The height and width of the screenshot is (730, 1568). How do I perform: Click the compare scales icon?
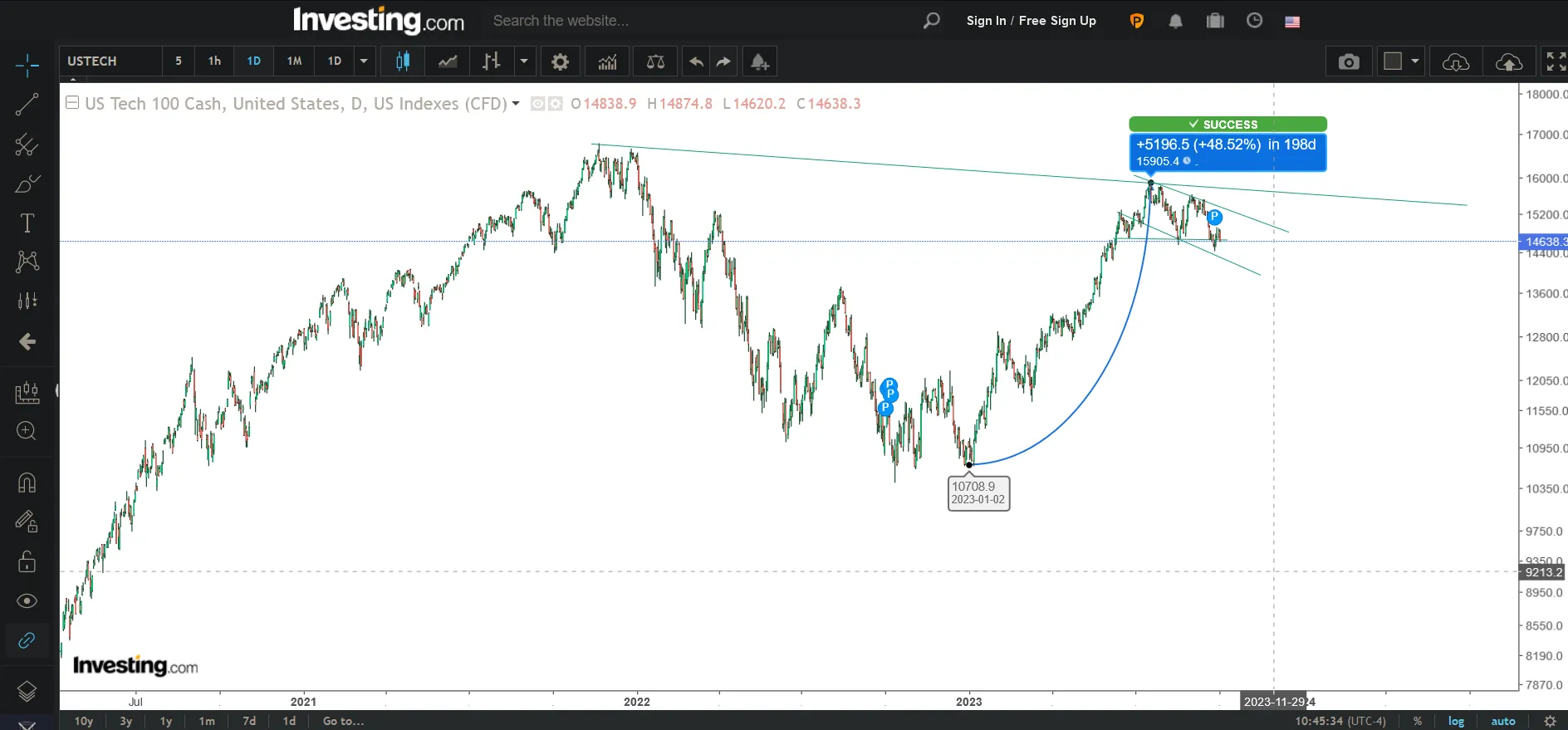point(655,61)
